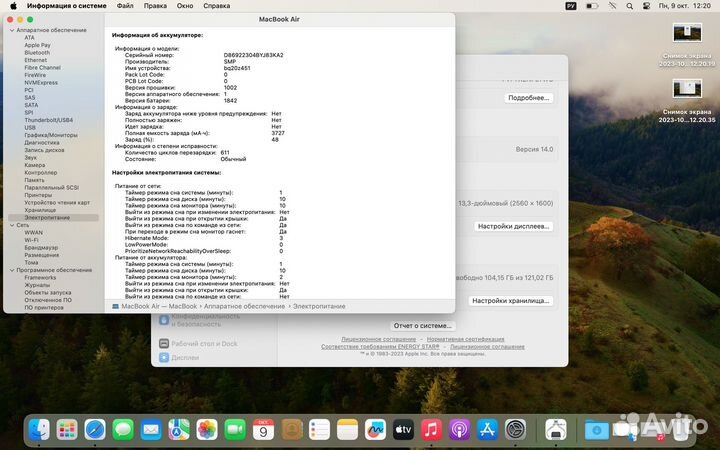Select Брандмауэр under Сеть
This screenshot has width=720, height=450.
pyautogui.click(x=41, y=248)
